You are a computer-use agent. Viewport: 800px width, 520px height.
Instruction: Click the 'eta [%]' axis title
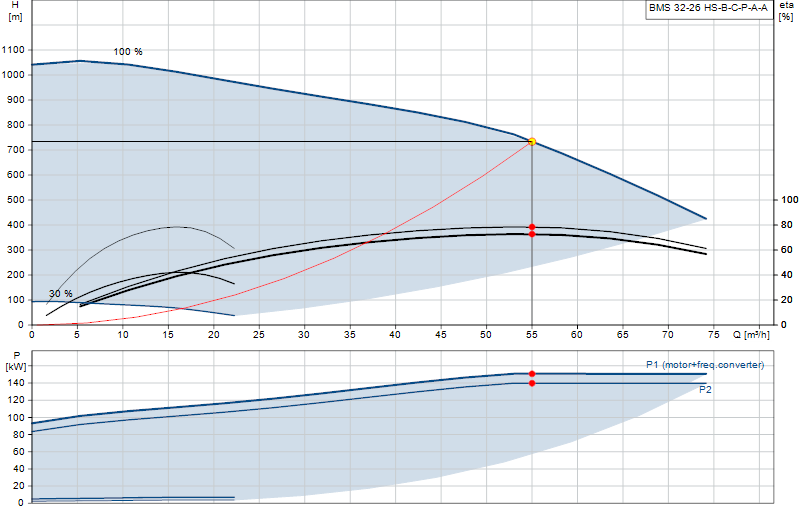coord(786,11)
